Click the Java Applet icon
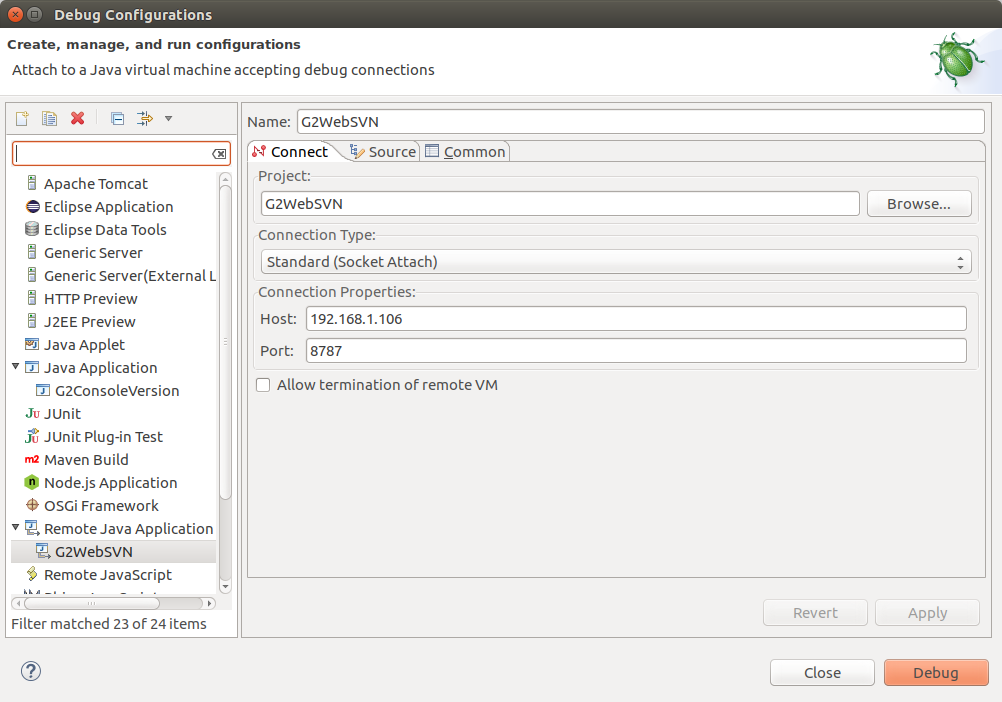This screenshot has width=1002, height=702. (32, 344)
